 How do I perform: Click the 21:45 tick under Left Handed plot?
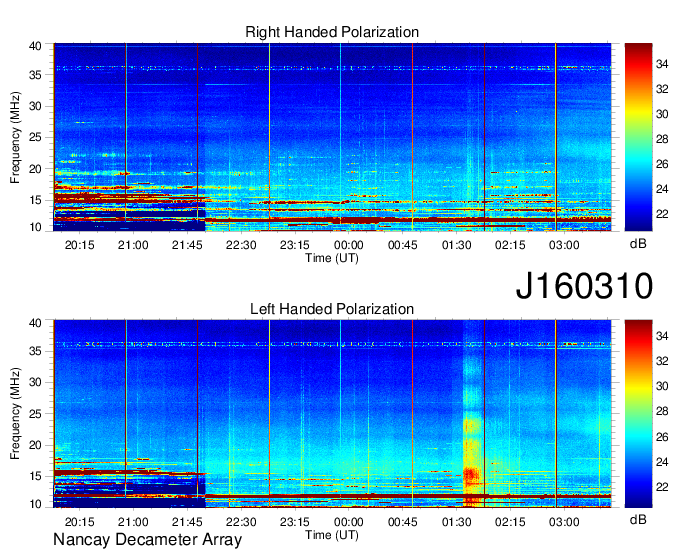(187, 522)
